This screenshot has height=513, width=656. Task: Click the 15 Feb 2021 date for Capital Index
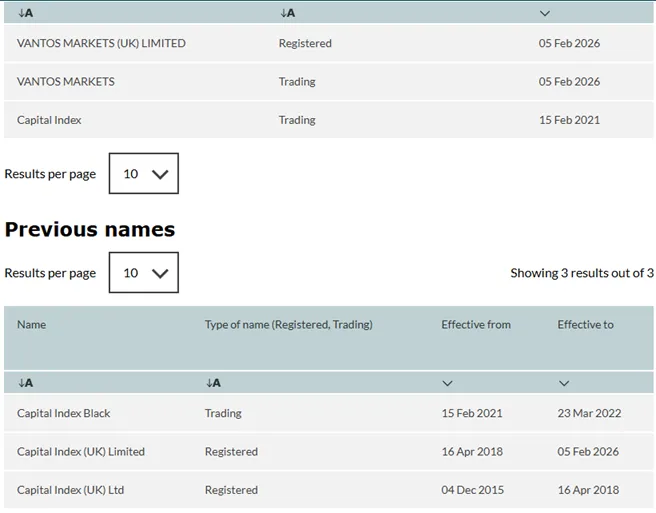[x=569, y=120]
